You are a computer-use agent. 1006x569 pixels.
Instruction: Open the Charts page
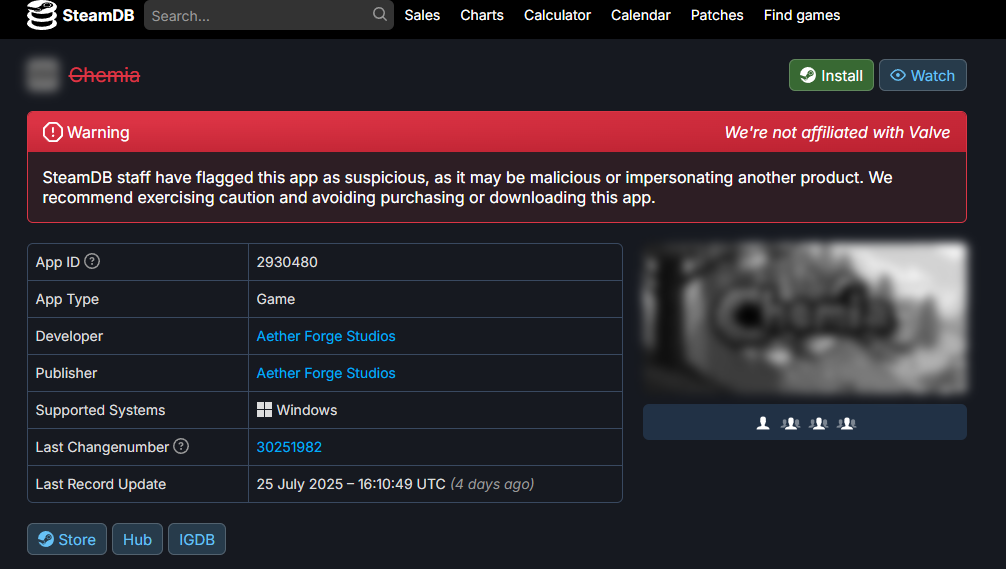point(482,15)
